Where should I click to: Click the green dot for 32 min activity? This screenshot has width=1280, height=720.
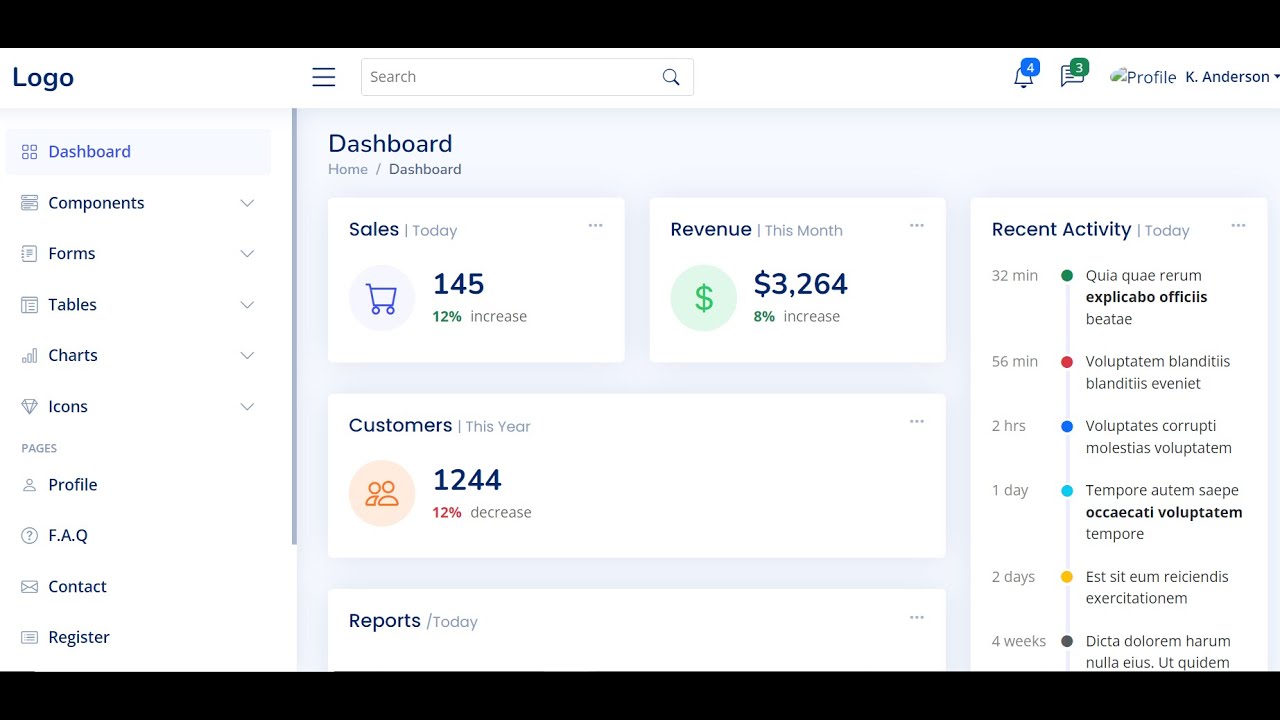(1067, 275)
